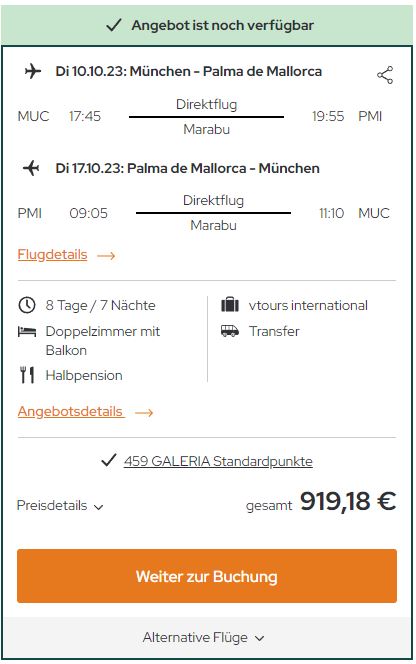Click the fork and knife Halbpension icon
The height and width of the screenshot is (664, 416).
27,375
